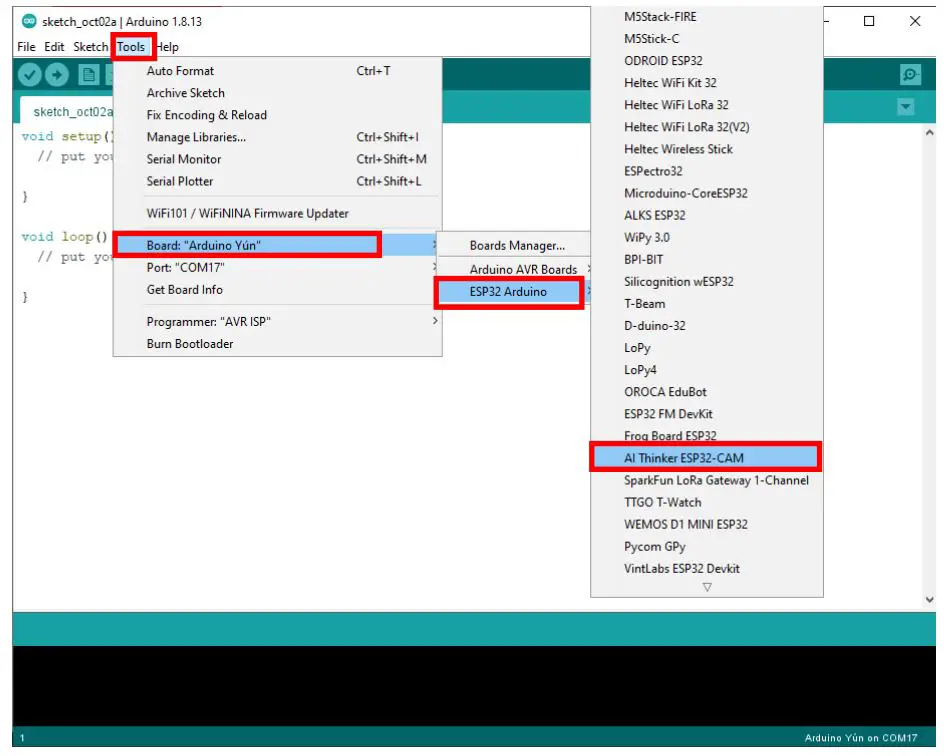The height and width of the screenshot is (756, 944).
Task: Choose Archive Sketch menu entry
Action: click(278, 93)
